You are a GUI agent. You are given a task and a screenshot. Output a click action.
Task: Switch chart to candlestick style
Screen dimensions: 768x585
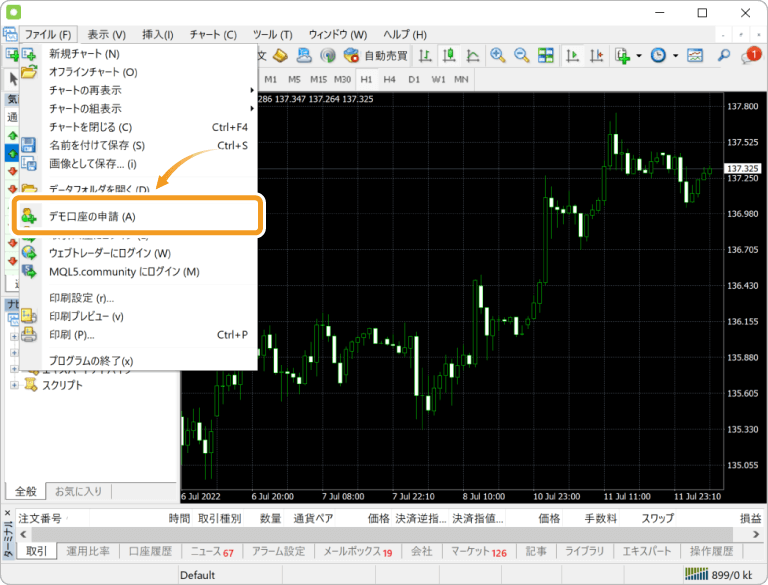[x=449, y=55]
